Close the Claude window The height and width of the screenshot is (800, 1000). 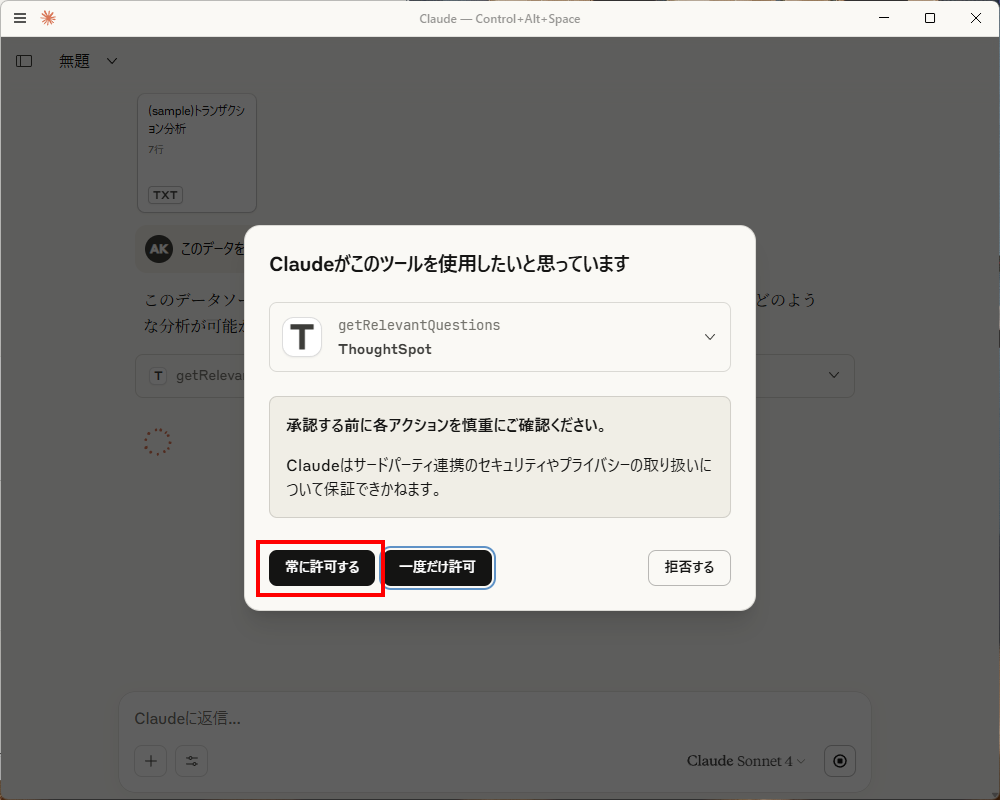coord(976,18)
